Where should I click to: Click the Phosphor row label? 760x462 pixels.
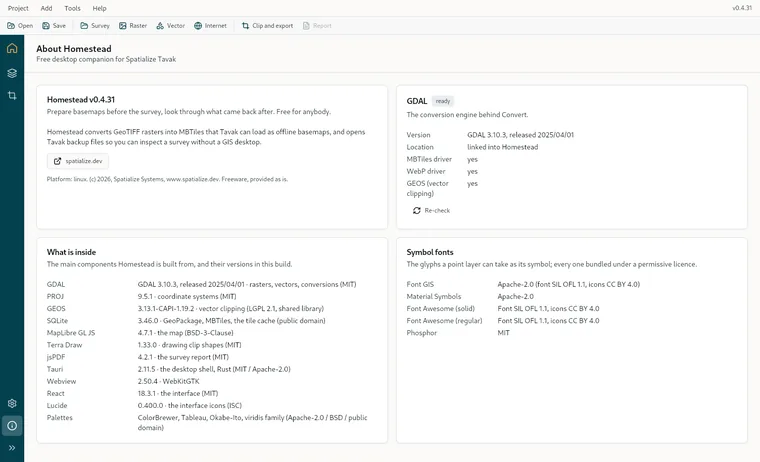coord(422,333)
